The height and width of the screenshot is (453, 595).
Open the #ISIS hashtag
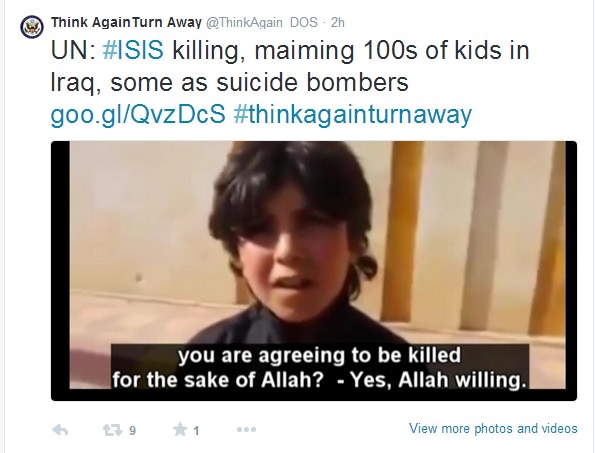coord(133,50)
